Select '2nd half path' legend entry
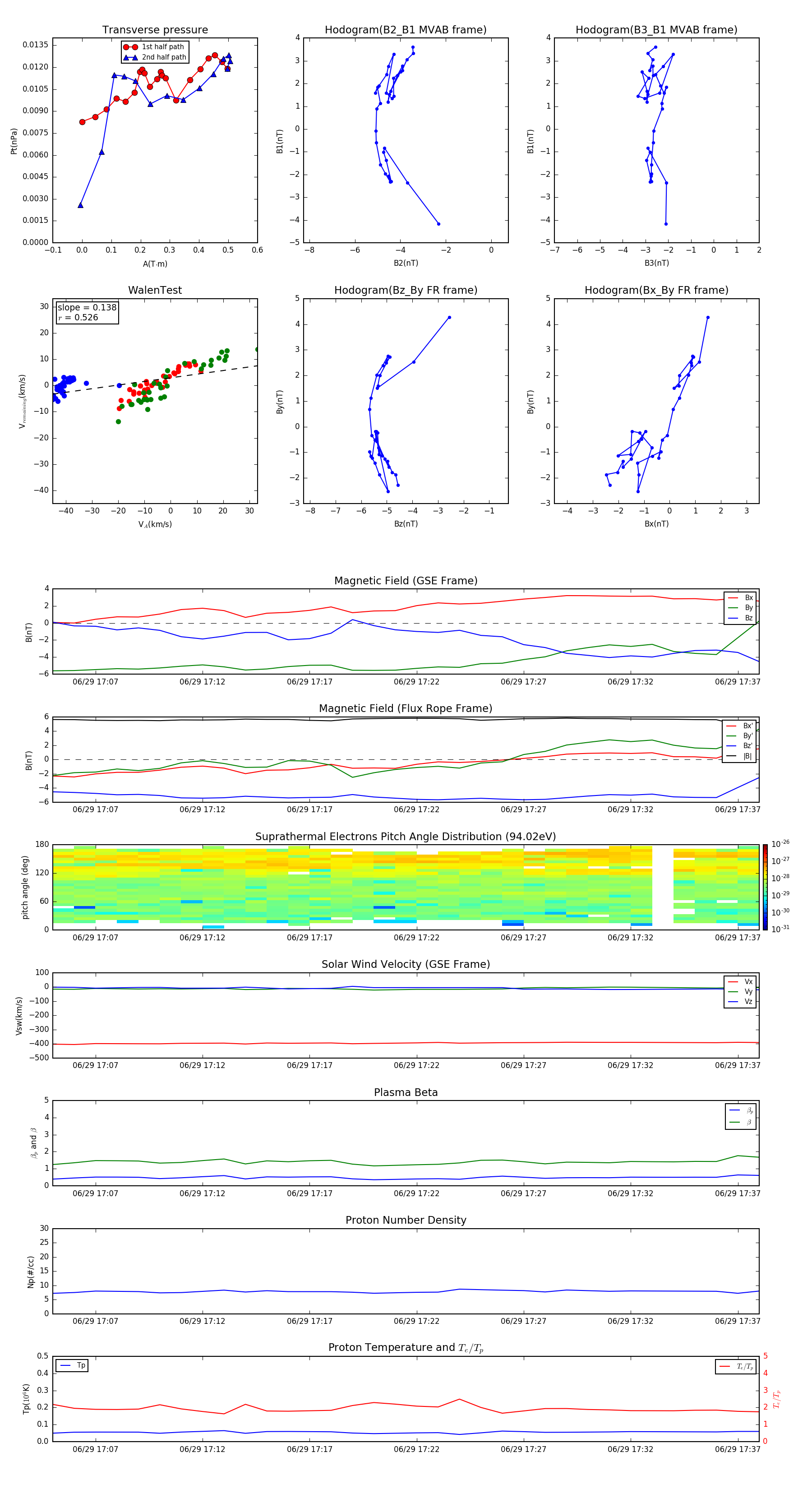The height and width of the screenshot is (1489, 812). (155, 57)
